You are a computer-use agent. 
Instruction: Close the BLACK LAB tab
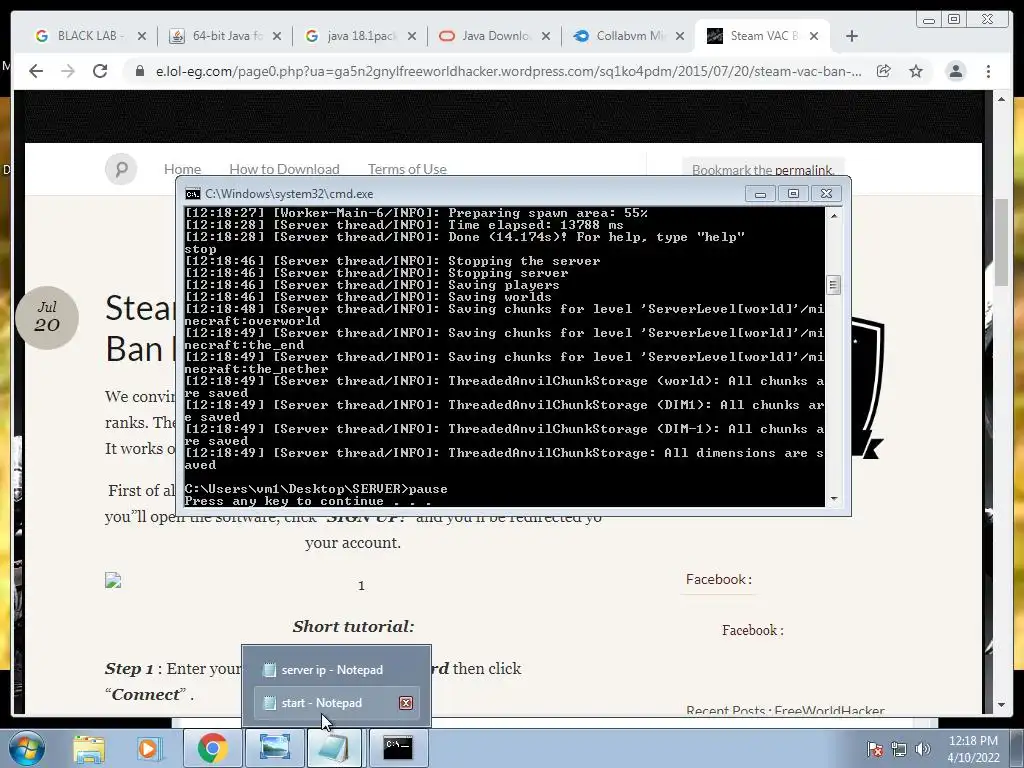coord(142,36)
